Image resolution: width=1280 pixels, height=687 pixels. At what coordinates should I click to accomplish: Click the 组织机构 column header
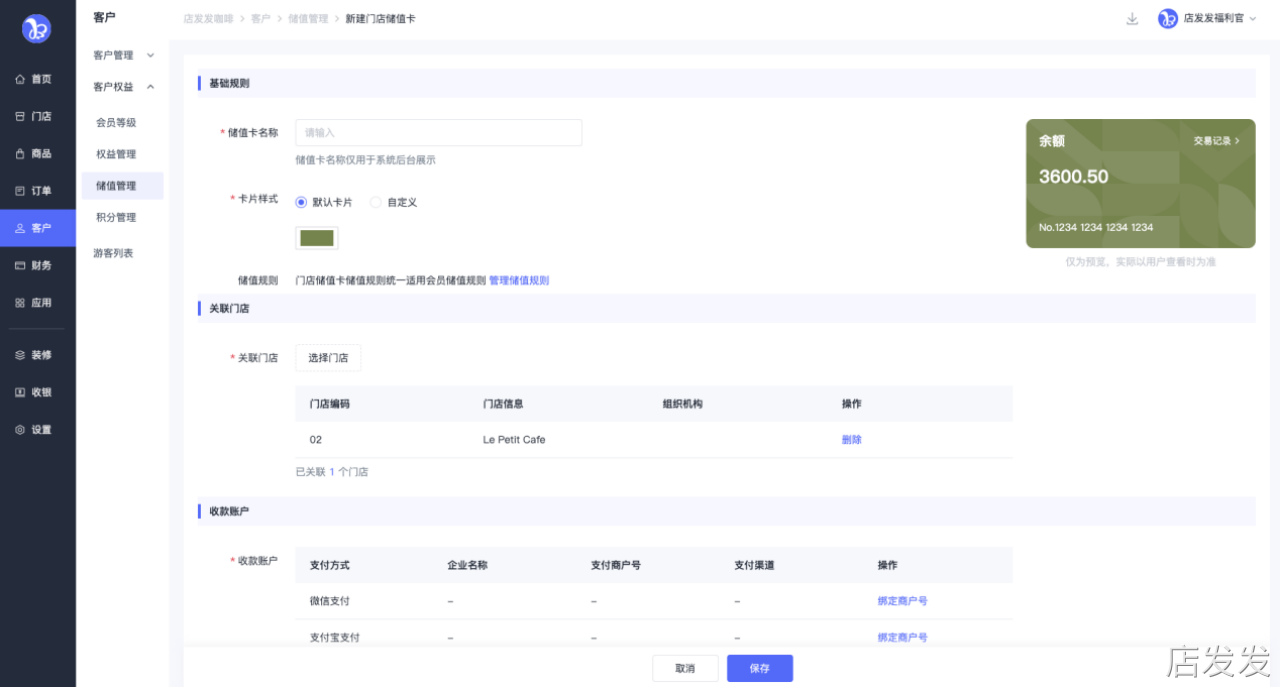coord(682,404)
